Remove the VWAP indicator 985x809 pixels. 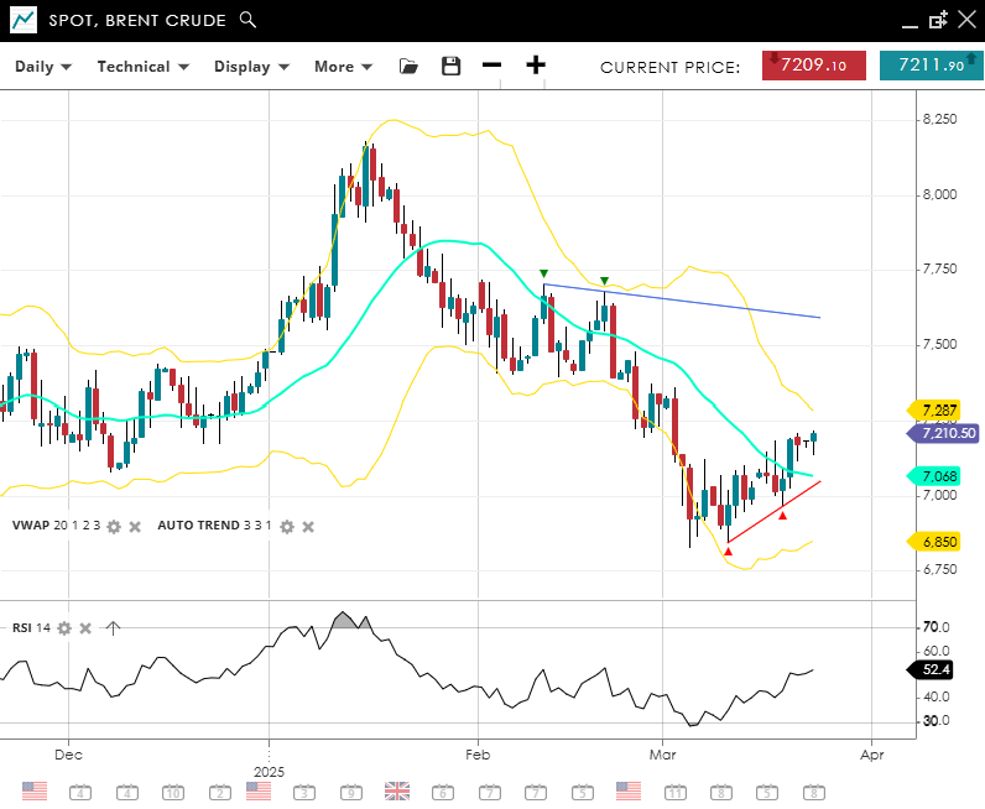135,526
